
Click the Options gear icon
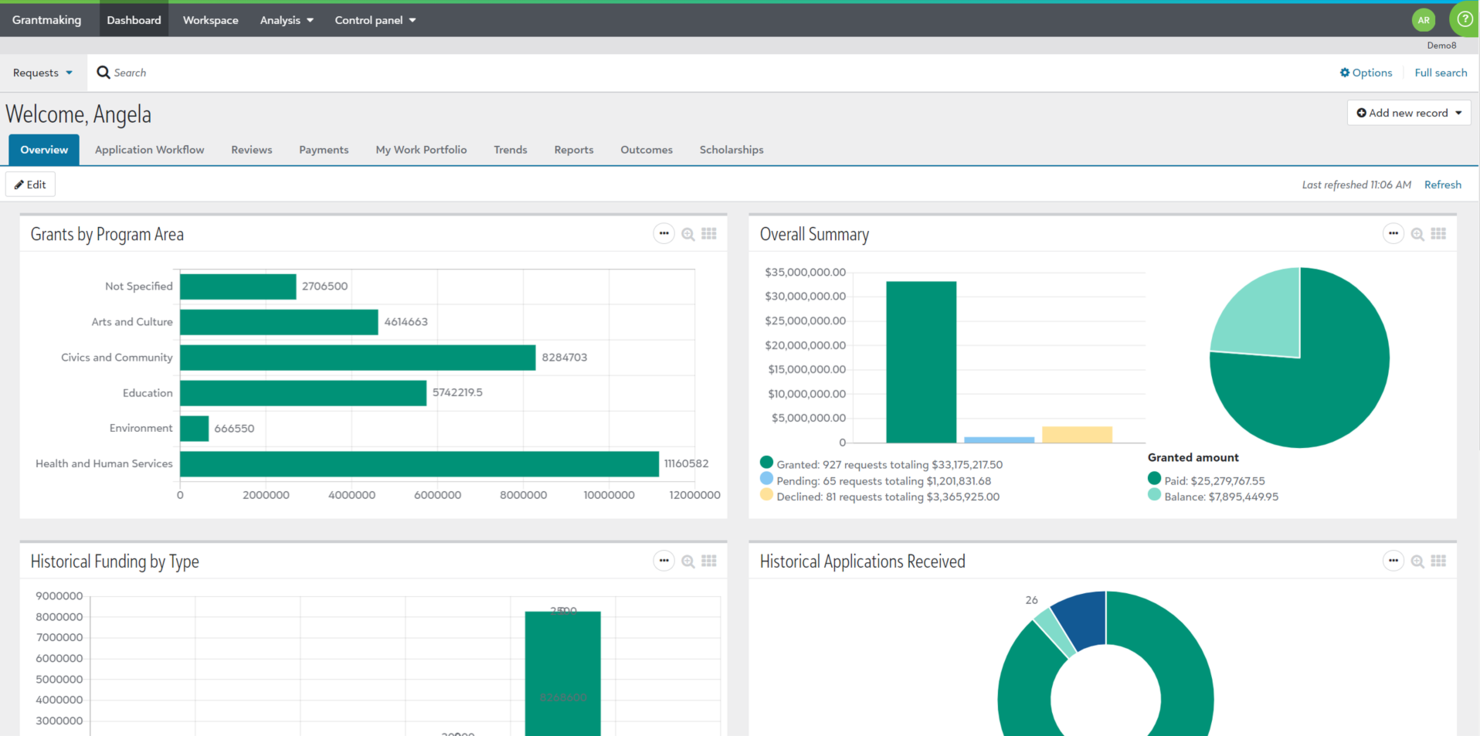click(1346, 72)
